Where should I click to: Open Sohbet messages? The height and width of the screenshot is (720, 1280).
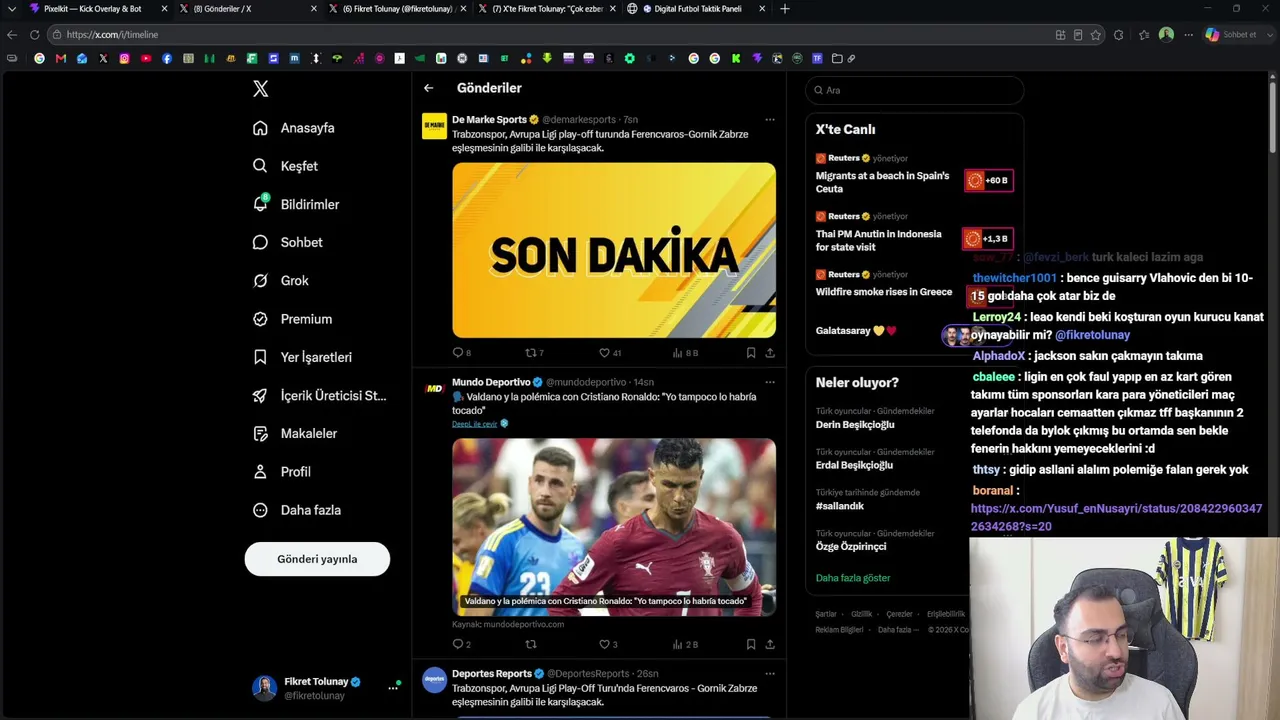(287, 242)
